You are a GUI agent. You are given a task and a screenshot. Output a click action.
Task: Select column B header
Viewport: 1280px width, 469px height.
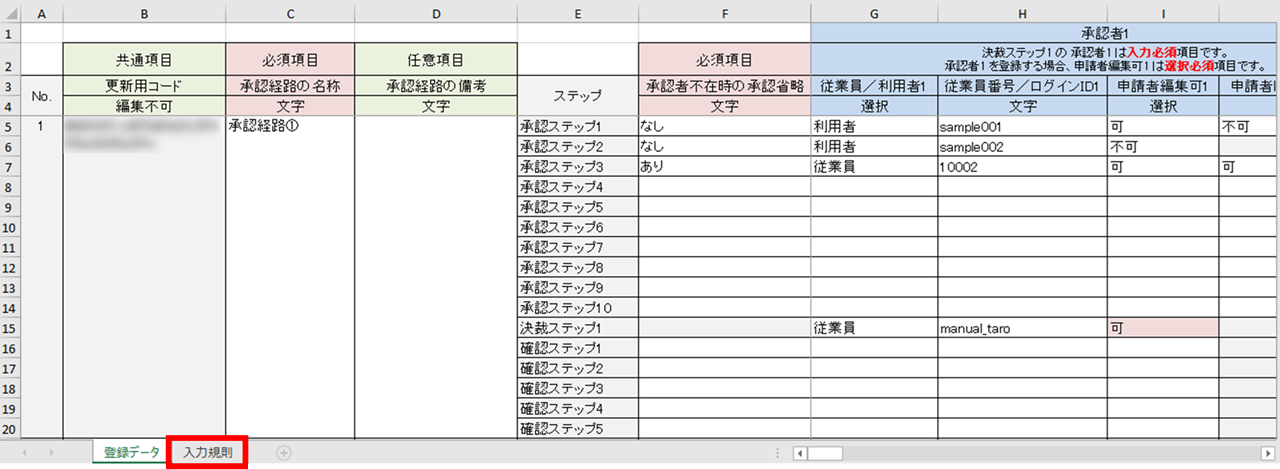tap(144, 13)
